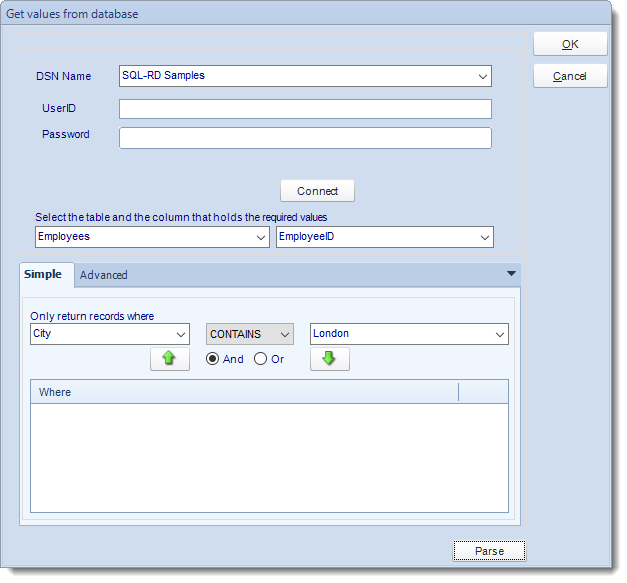The height and width of the screenshot is (583, 627).
Task: Click inside the Where conditions list
Action: click(x=269, y=457)
